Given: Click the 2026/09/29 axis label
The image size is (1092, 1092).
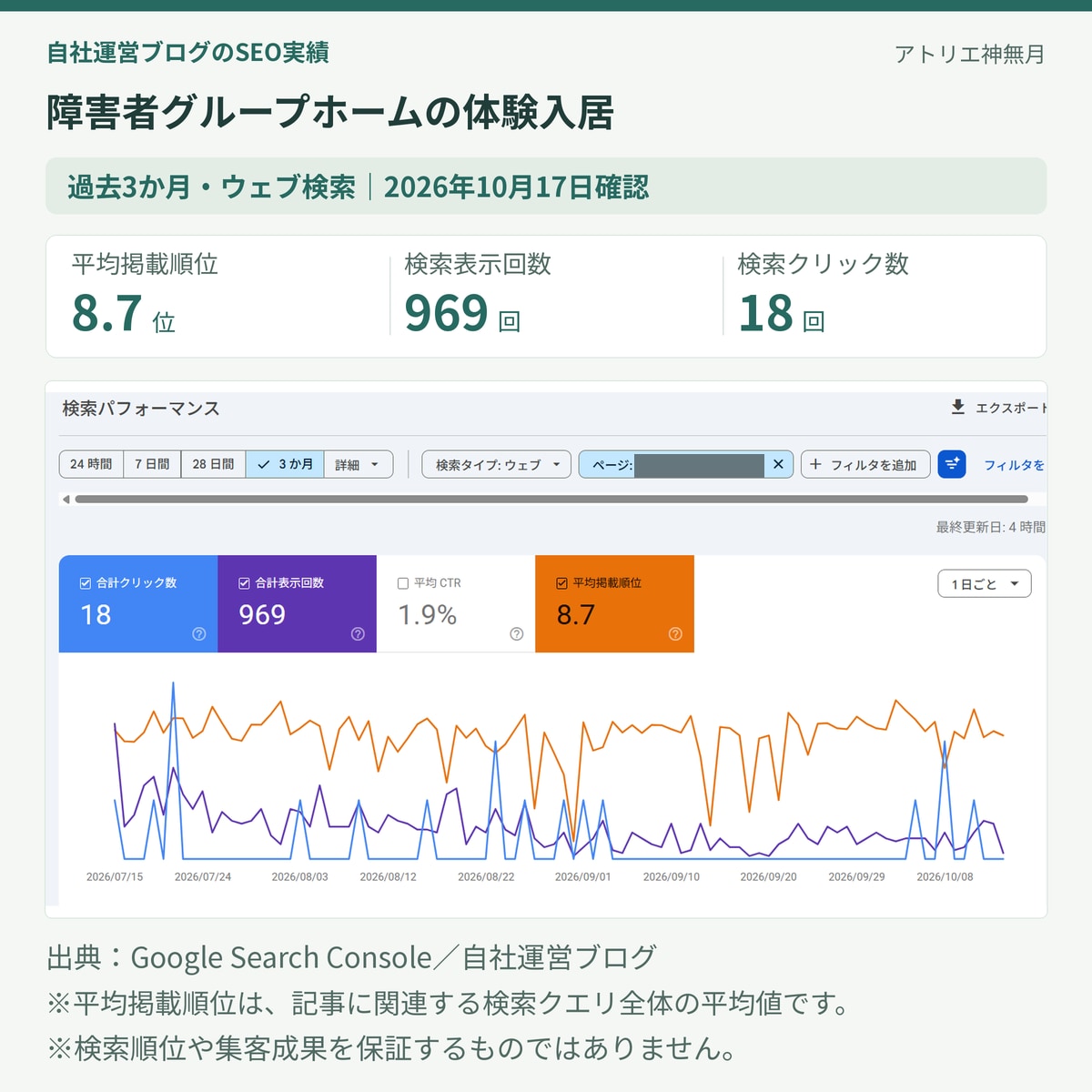Looking at the screenshot, I should pos(856,877).
